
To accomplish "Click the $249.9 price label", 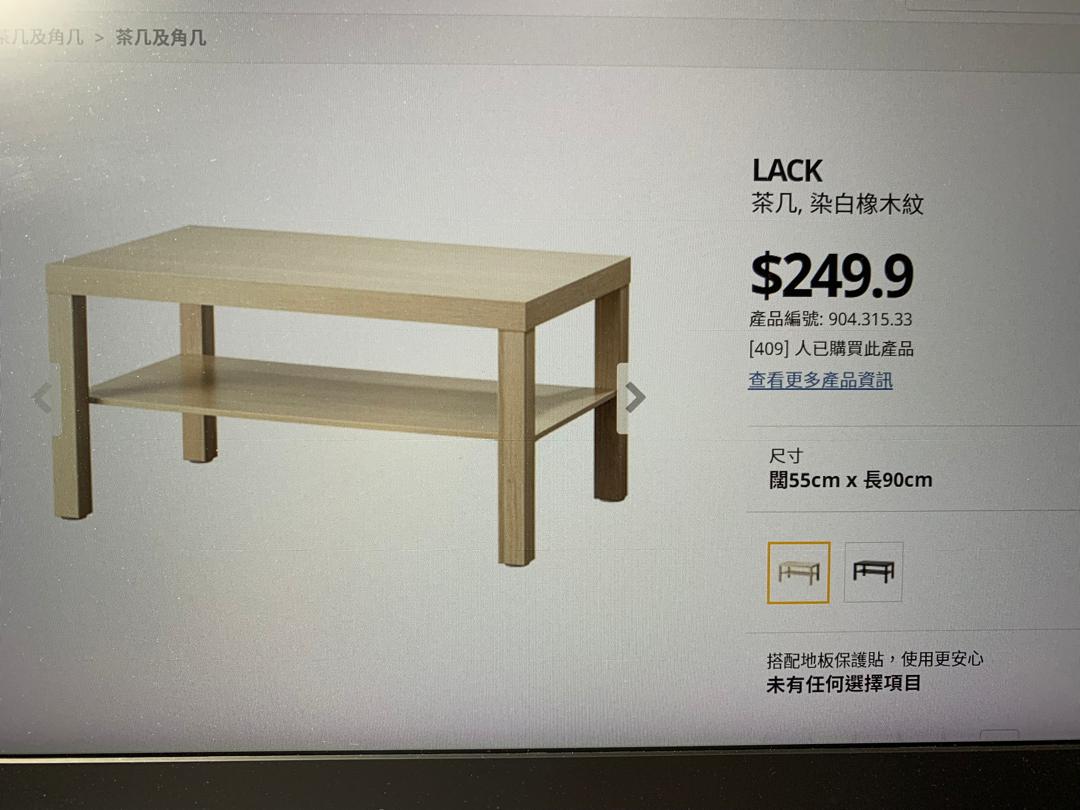I will (x=831, y=276).
